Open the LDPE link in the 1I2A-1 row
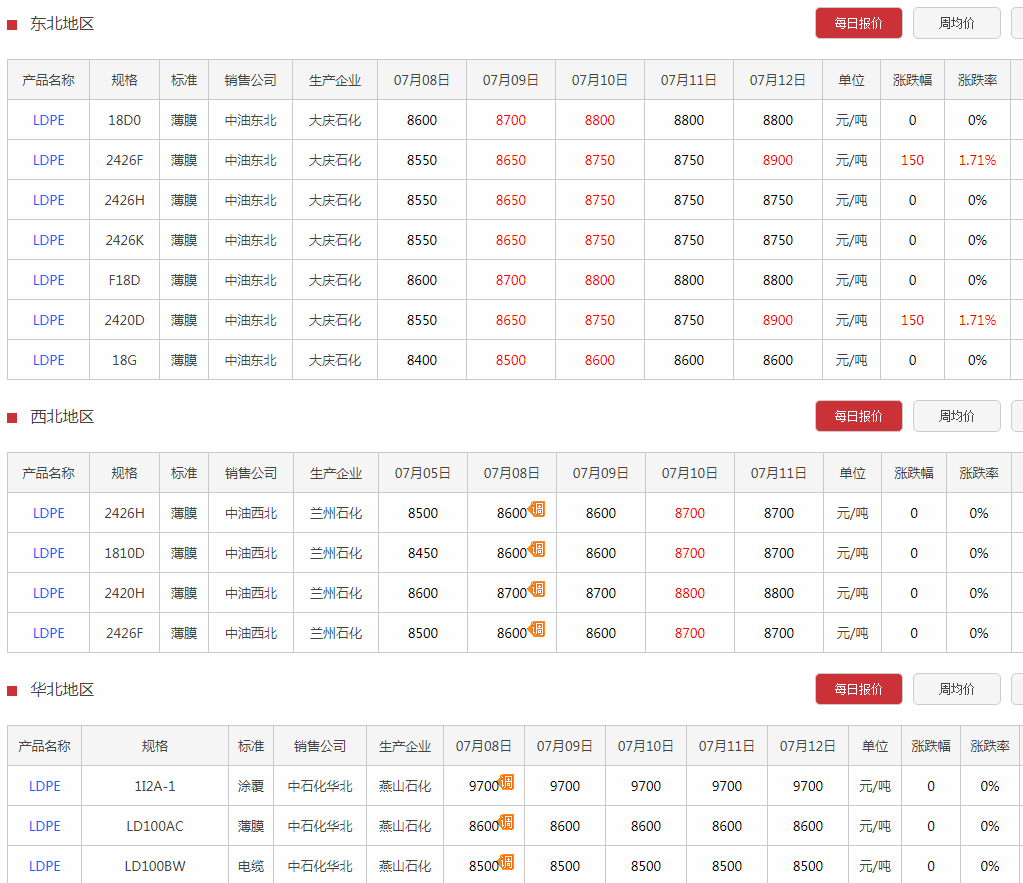This screenshot has width=1023, height=883. [x=44, y=786]
